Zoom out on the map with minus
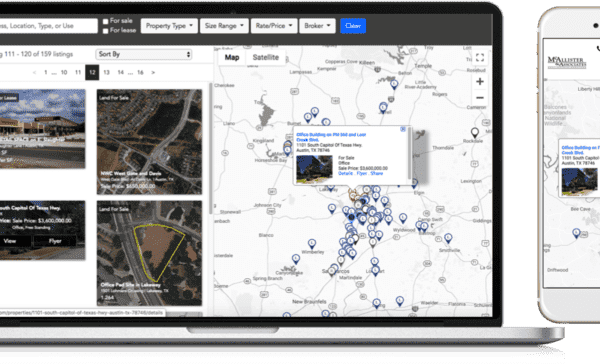Image resolution: width=600 pixels, height=364 pixels. click(x=480, y=98)
